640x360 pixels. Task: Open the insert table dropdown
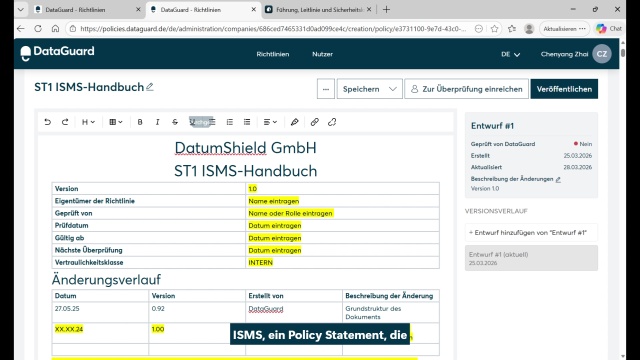tap(116, 122)
